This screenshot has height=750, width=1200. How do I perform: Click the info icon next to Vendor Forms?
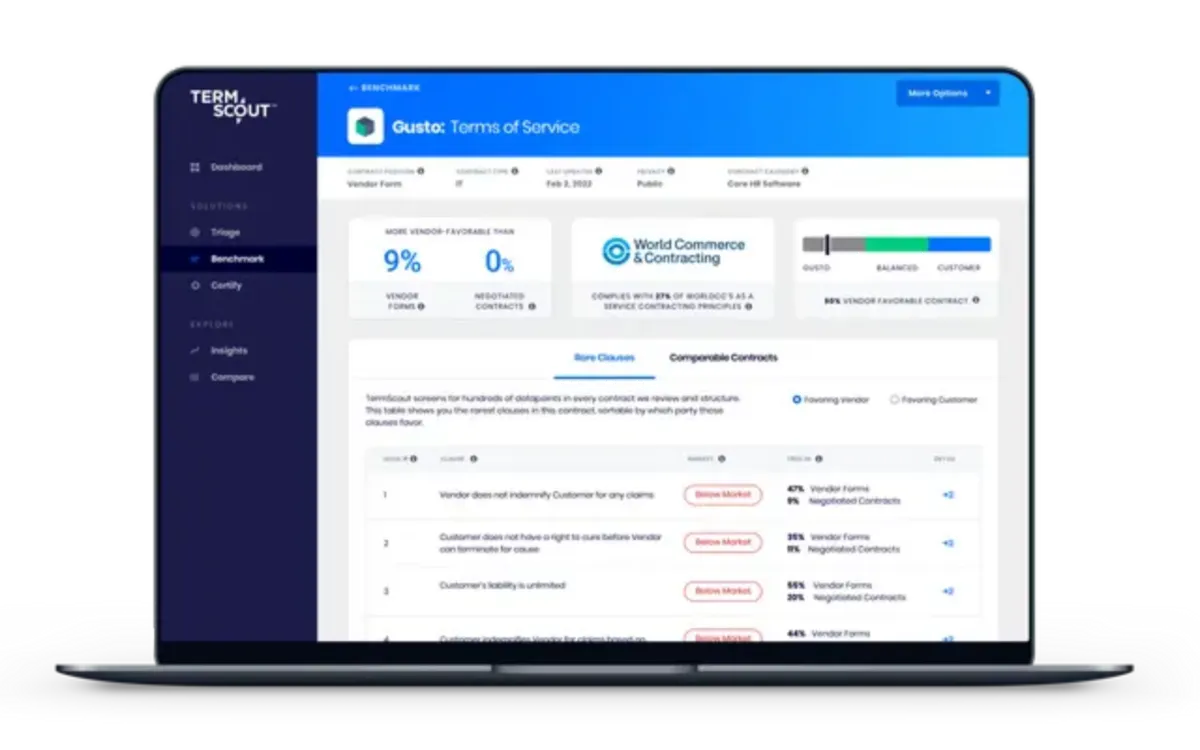coord(421,306)
